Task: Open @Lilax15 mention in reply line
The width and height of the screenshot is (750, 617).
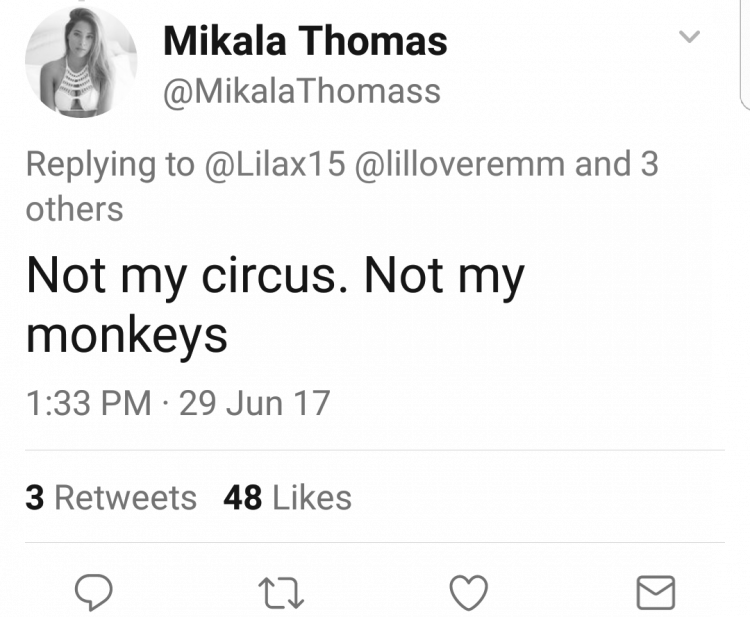Action: tap(275, 164)
